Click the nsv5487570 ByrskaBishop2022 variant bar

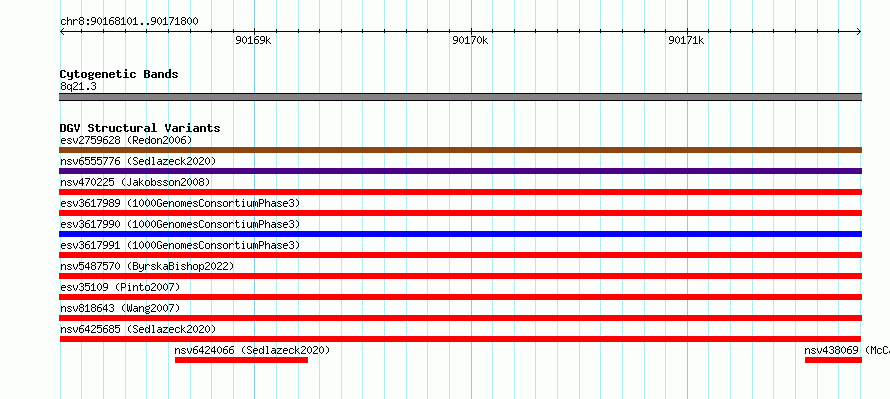click(x=460, y=276)
